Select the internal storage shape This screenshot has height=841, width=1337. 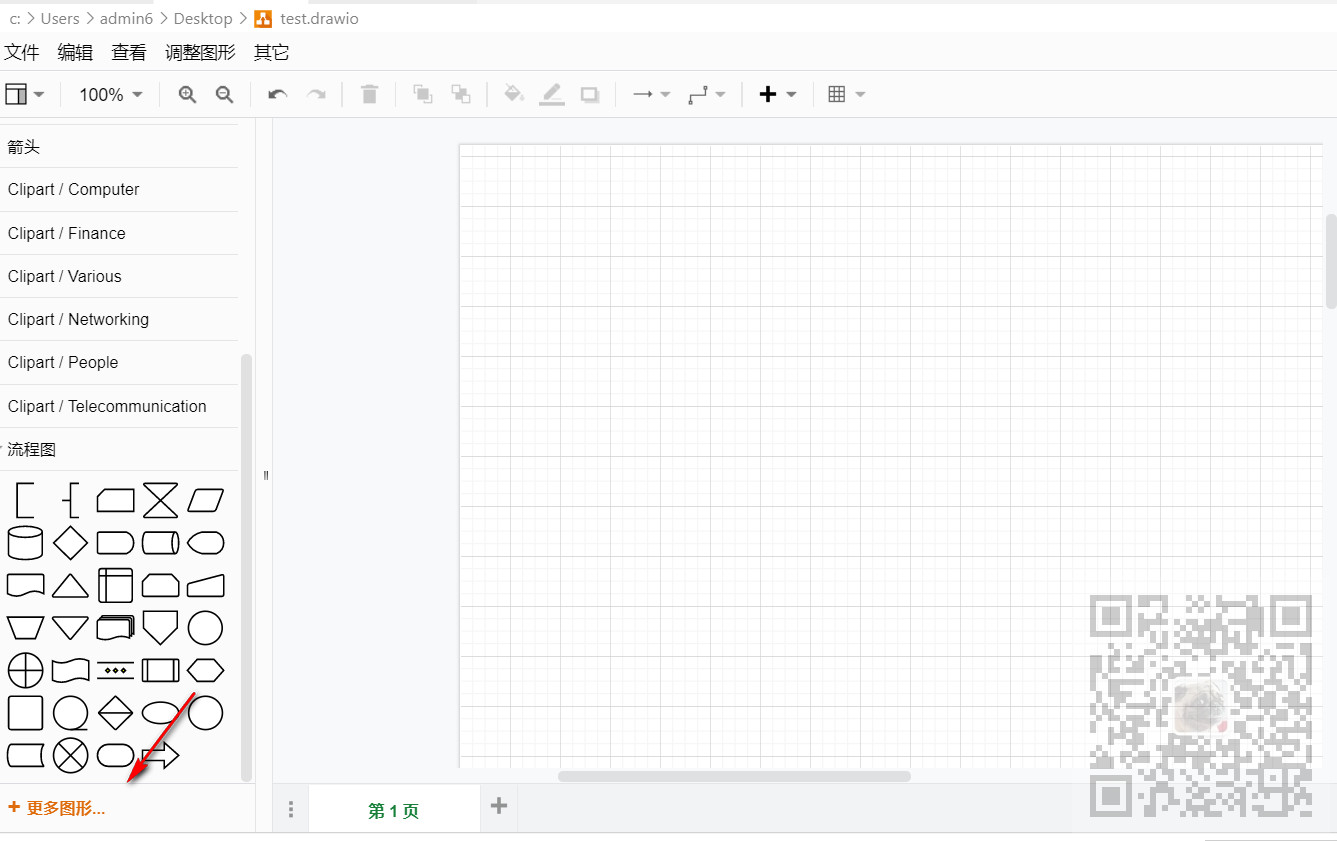[115, 585]
